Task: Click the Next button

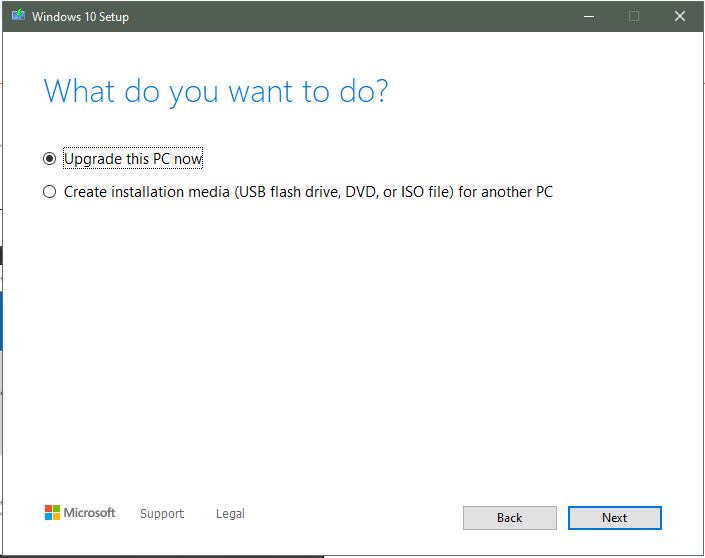Action: 615,518
